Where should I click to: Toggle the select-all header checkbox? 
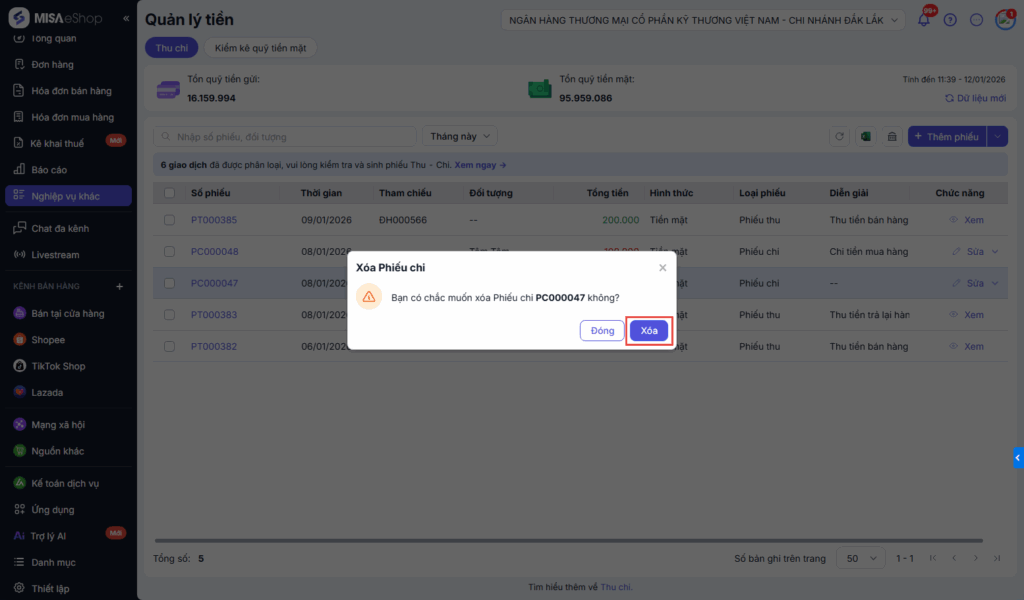(x=169, y=193)
